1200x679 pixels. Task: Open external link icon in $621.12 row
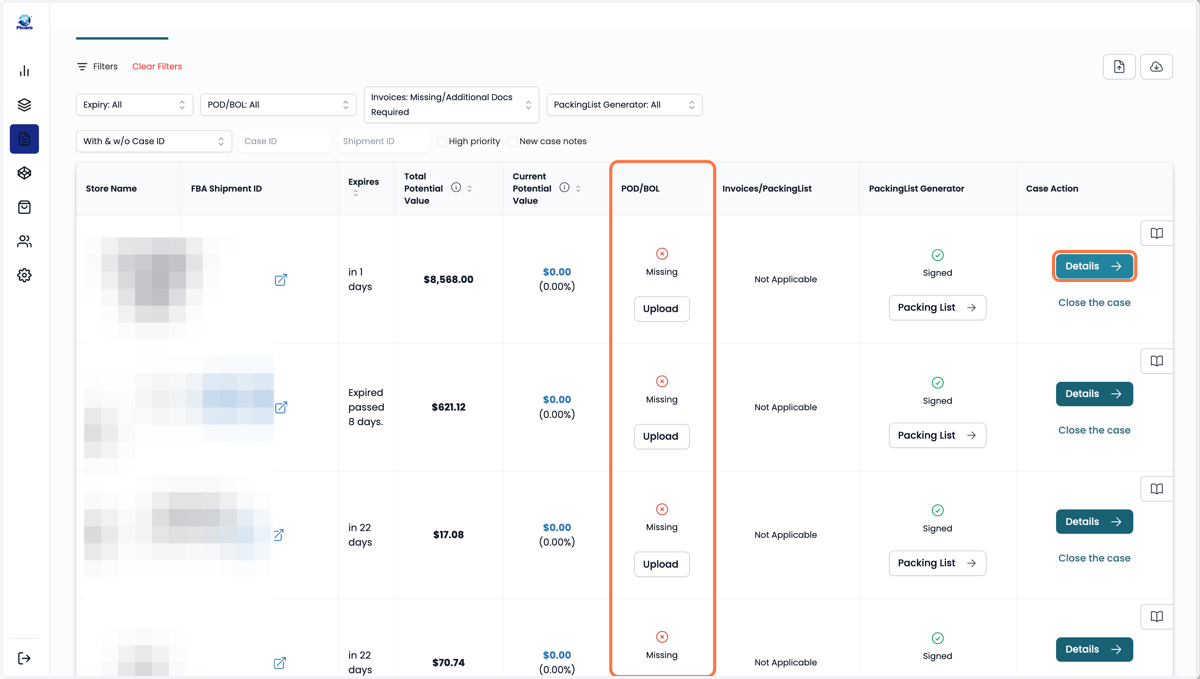point(281,407)
